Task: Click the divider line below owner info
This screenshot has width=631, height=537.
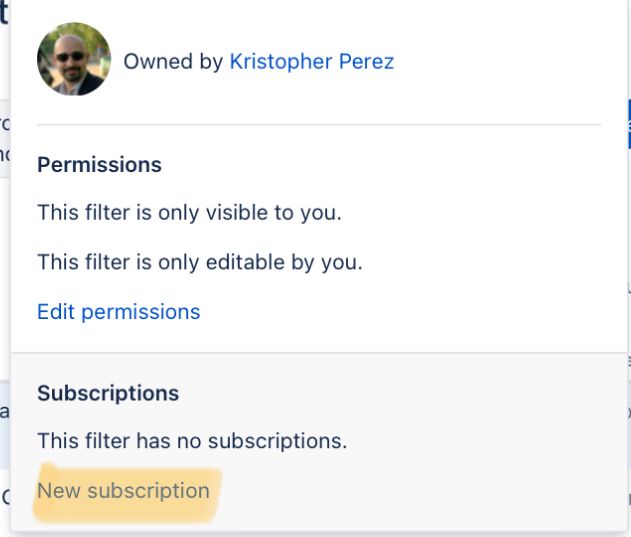Action: pos(319,125)
